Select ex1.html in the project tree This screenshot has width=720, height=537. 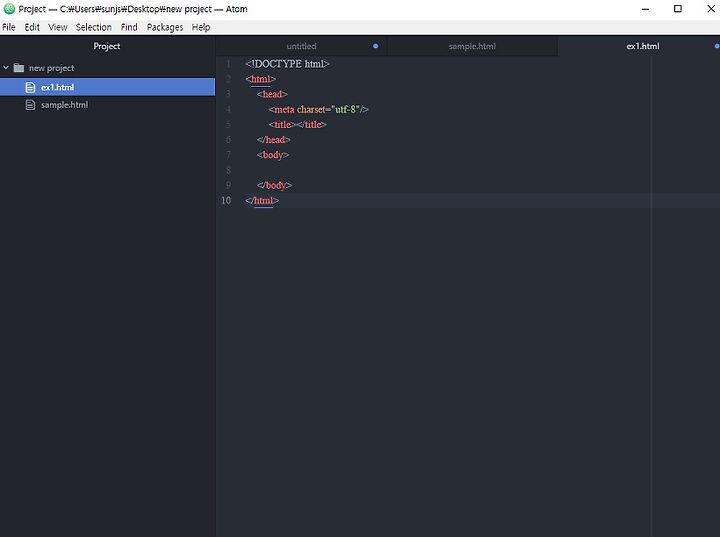click(107, 87)
